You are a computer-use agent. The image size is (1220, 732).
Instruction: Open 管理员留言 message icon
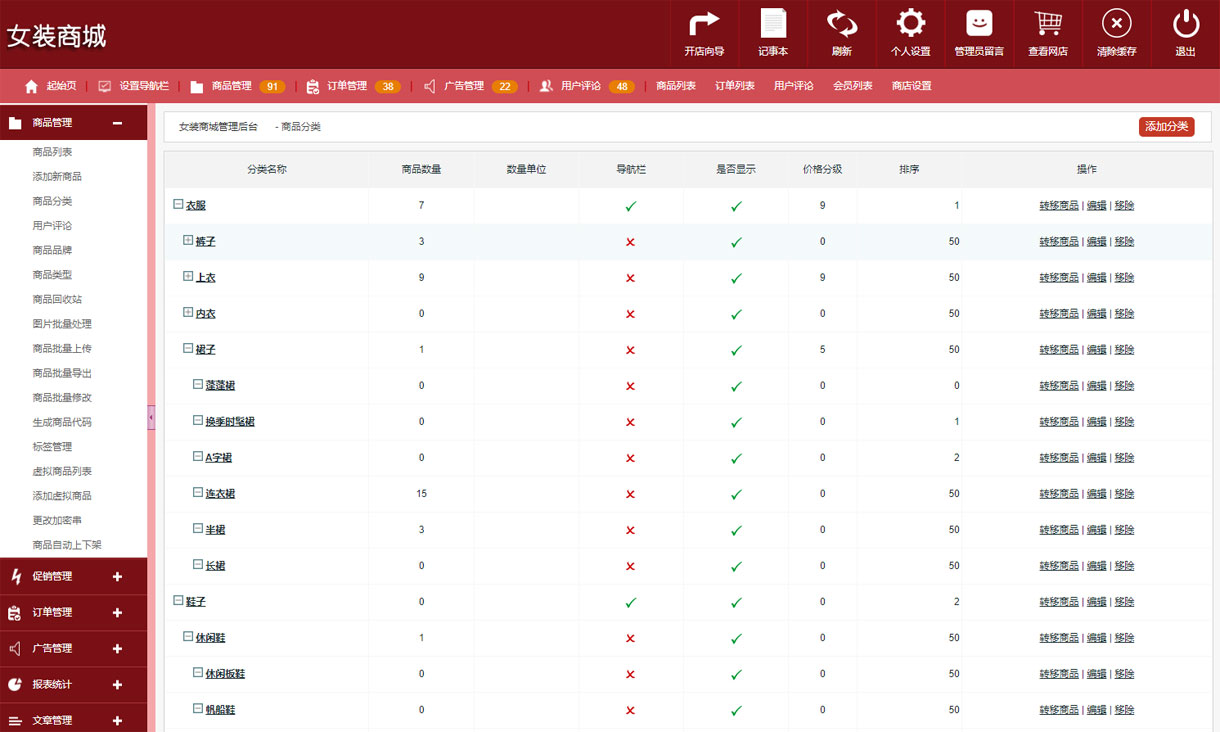pyautogui.click(x=979, y=24)
